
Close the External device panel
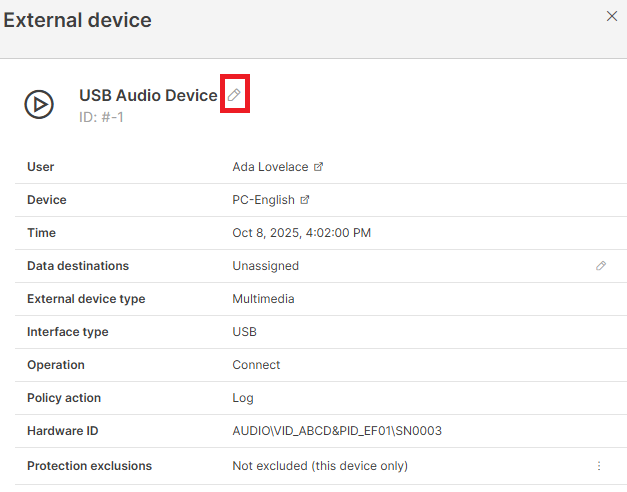coord(612,16)
